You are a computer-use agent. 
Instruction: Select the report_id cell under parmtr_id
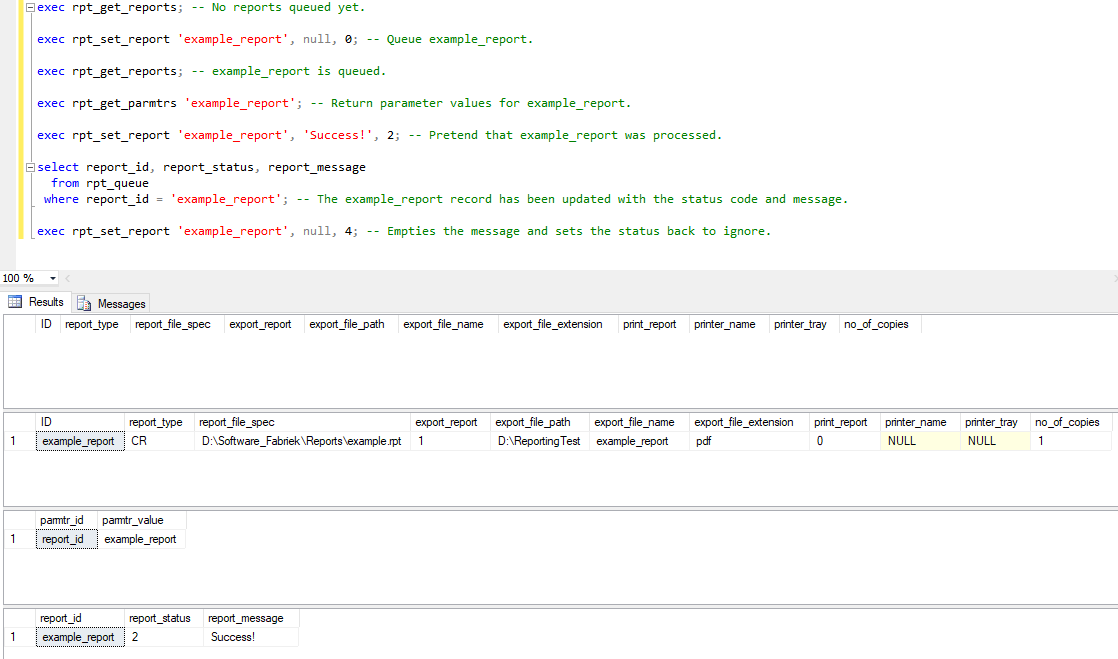62,539
